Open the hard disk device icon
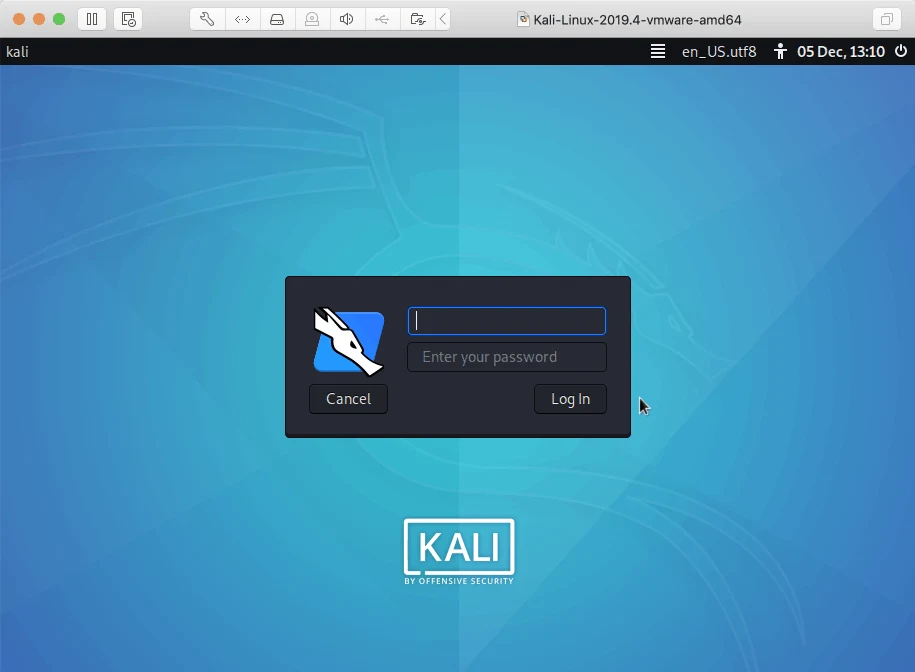 click(x=277, y=19)
